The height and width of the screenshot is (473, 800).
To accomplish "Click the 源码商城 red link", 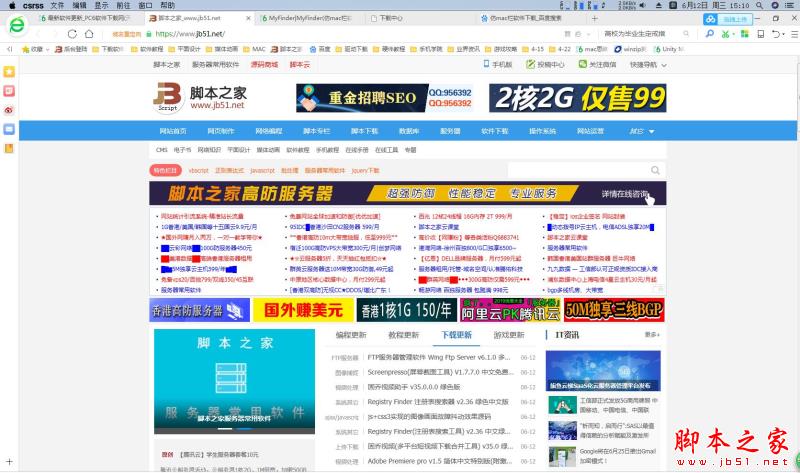I will click(264, 65).
